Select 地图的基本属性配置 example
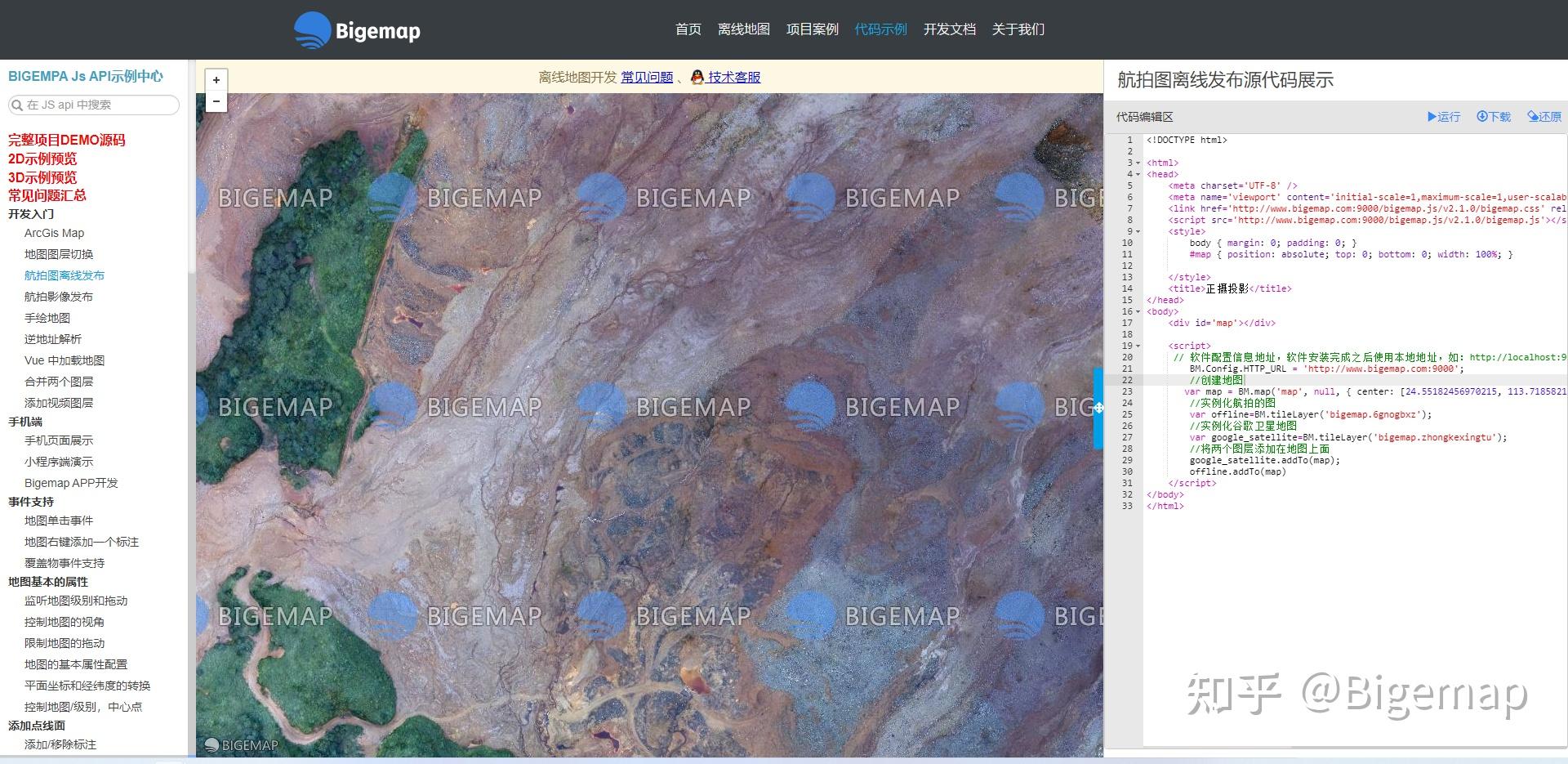This screenshot has height=764, width=1568. pos(76,664)
